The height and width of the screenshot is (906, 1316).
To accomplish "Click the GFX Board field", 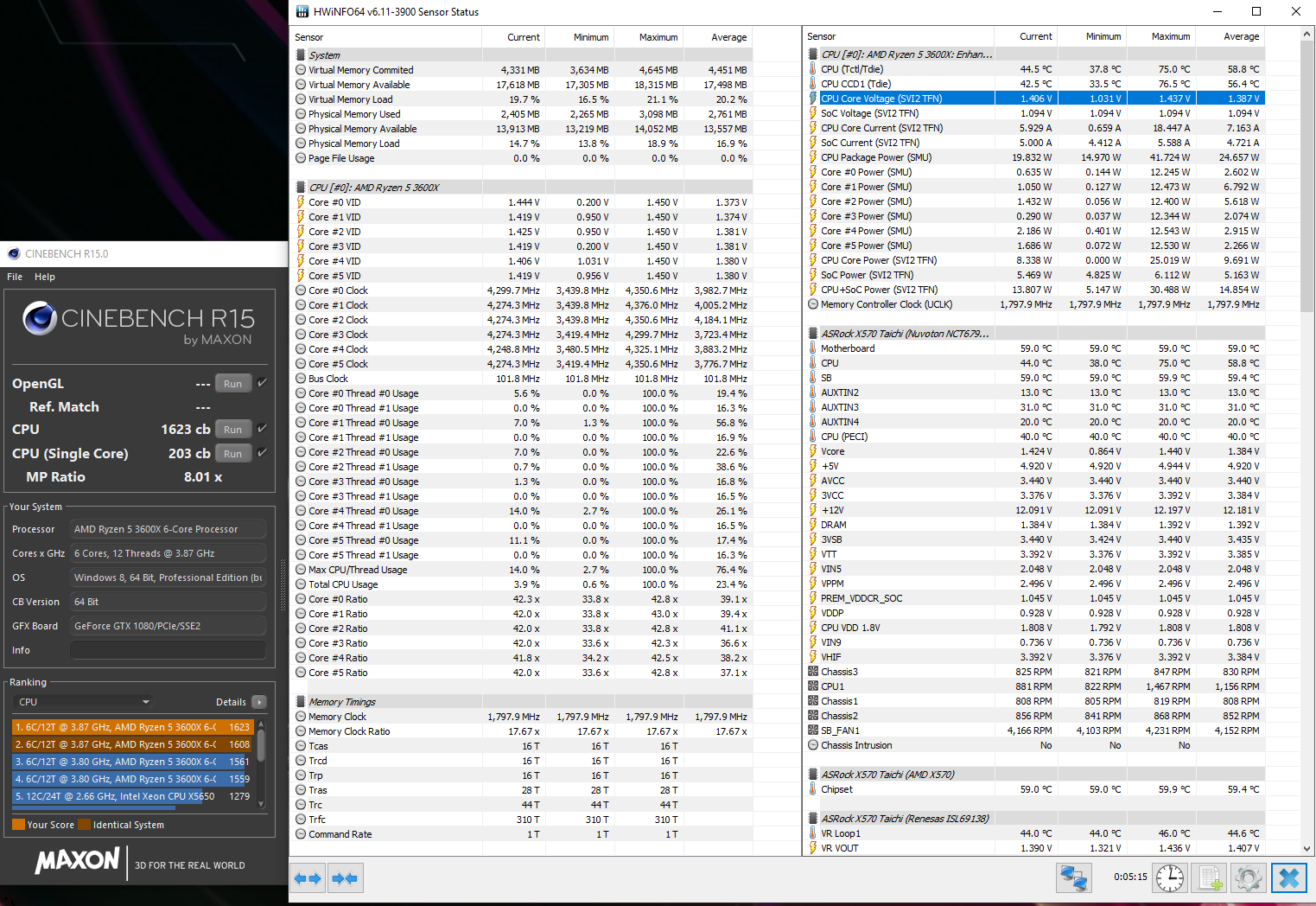I will click(x=168, y=626).
